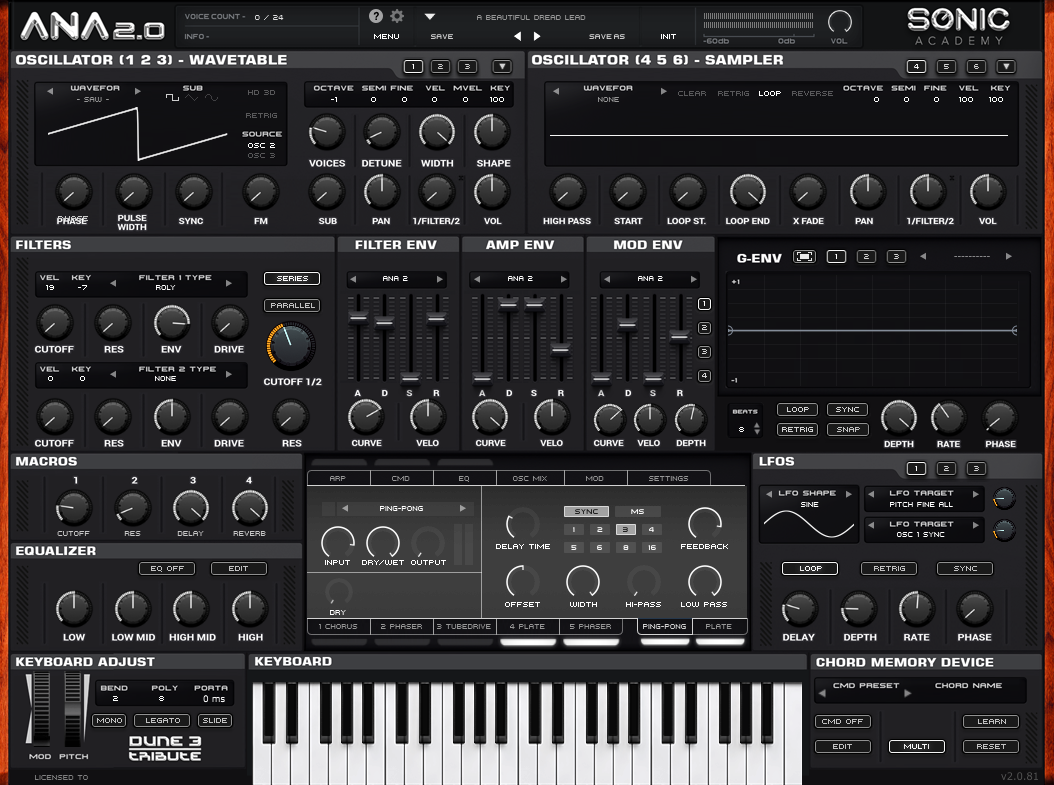Enable PARALLEL filter routing

[x=292, y=305]
